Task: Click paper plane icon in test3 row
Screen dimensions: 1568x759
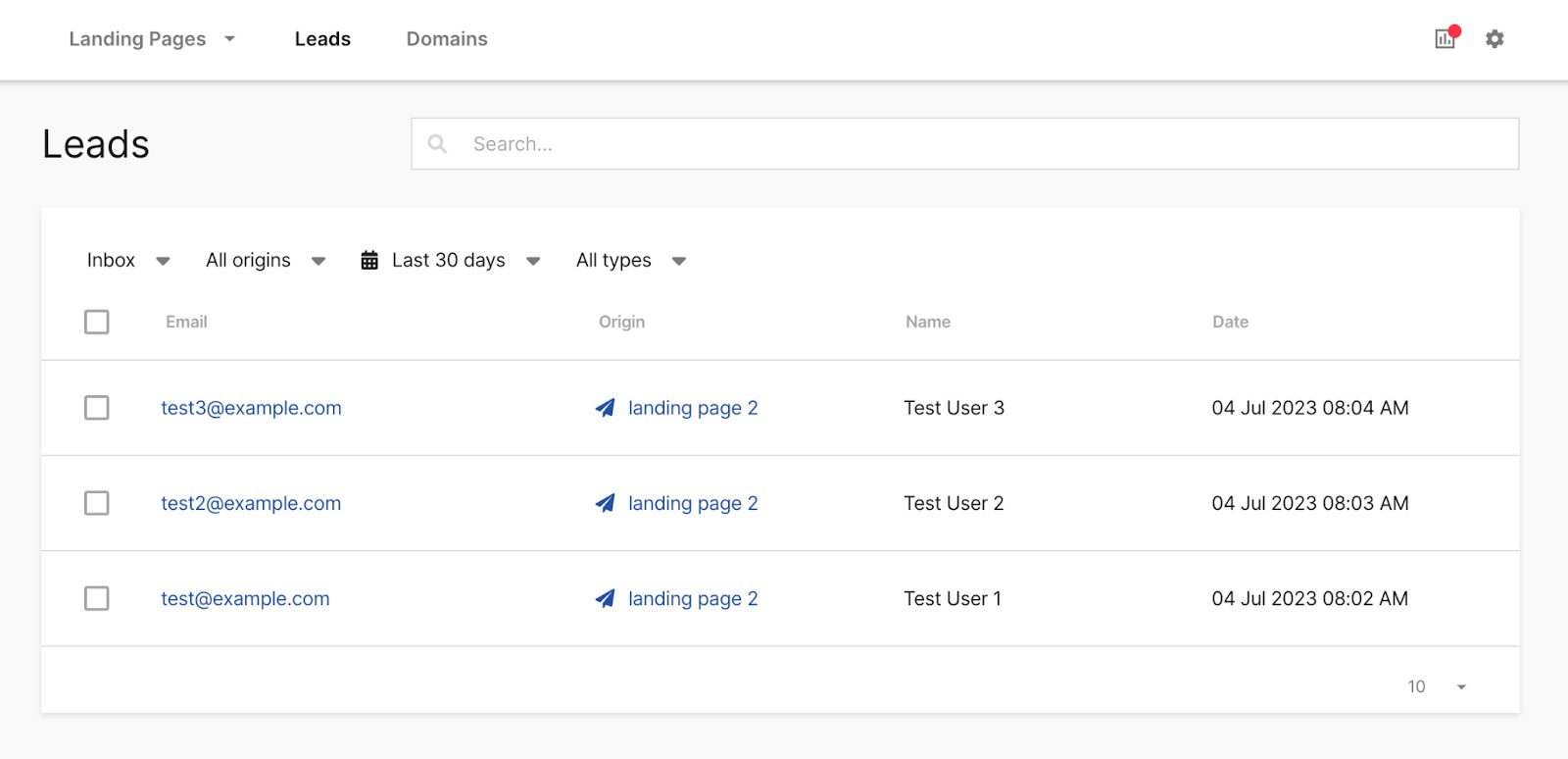Action: [x=606, y=408]
